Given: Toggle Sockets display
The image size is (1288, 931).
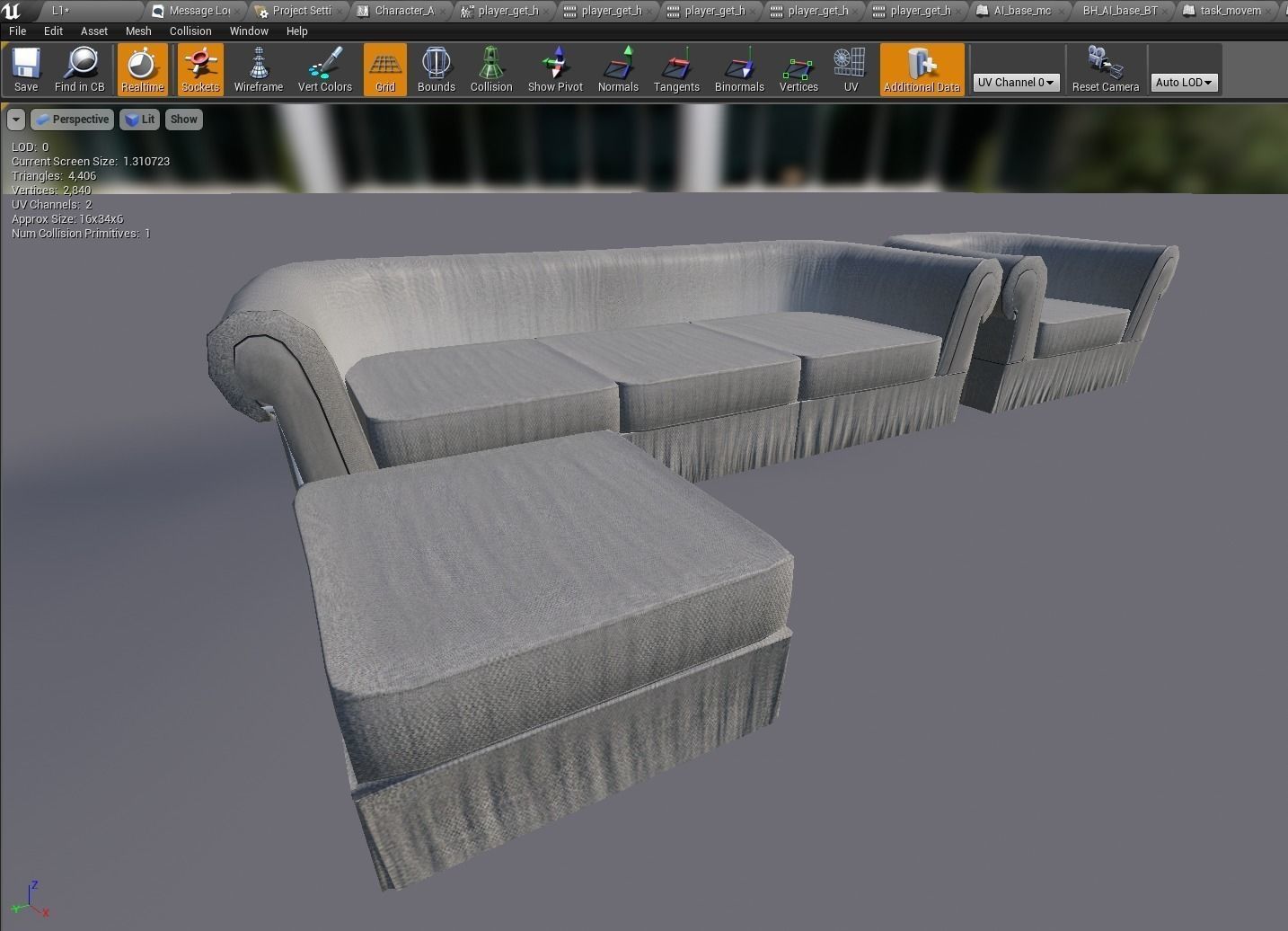Looking at the screenshot, I should (200, 69).
